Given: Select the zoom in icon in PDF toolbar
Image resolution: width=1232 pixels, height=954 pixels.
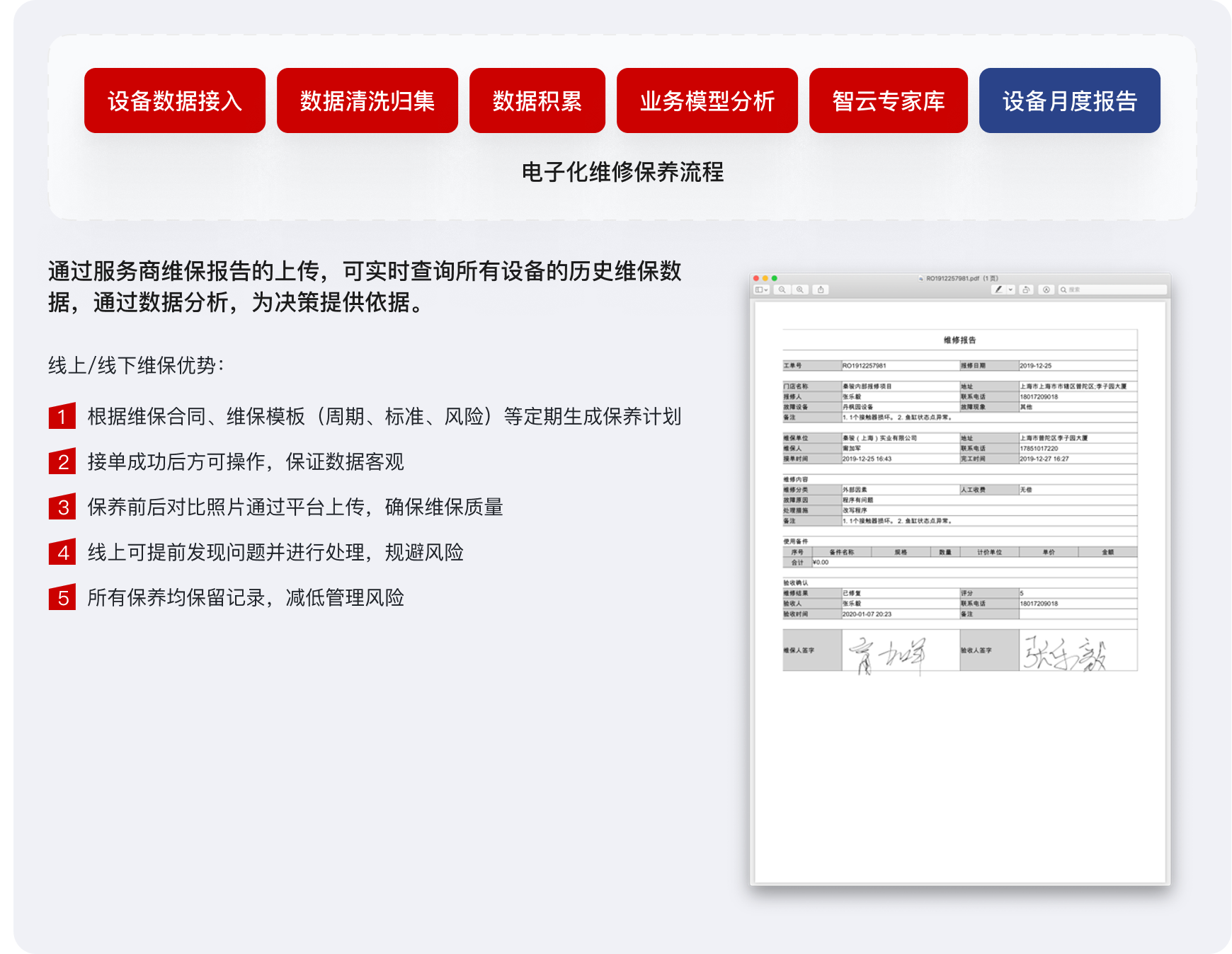Looking at the screenshot, I should click(800, 289).
